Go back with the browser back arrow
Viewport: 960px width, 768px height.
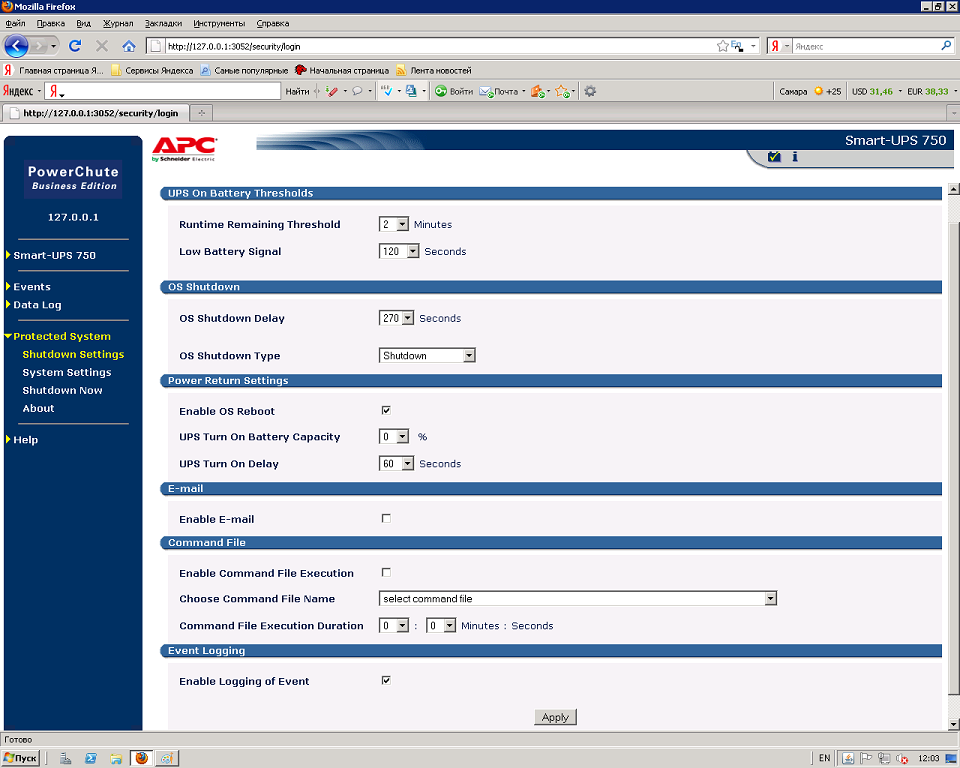point(16,46)
